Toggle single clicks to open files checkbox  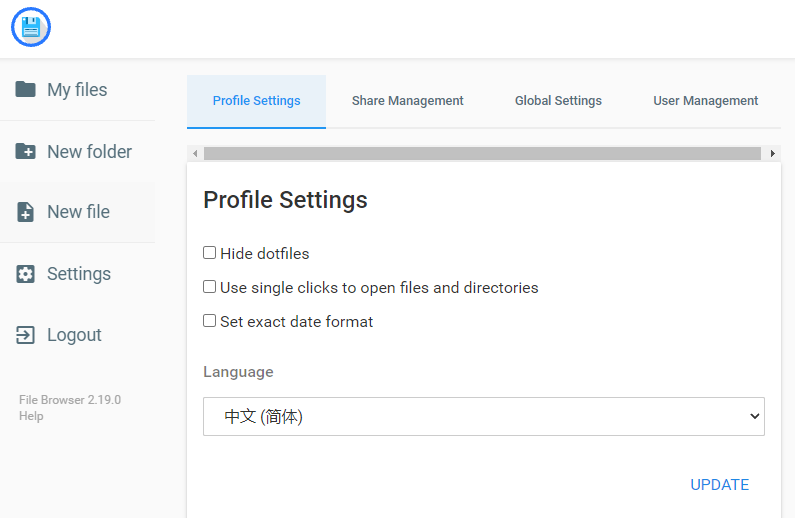210,287
